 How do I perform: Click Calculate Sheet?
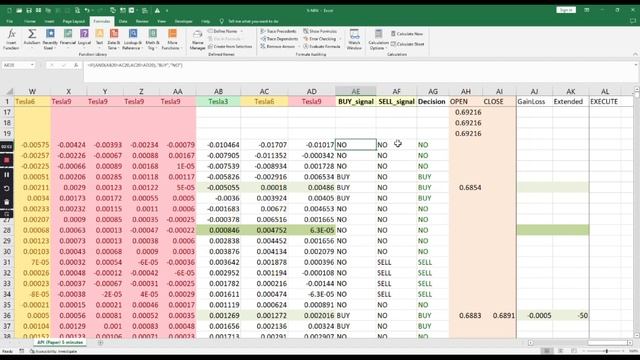tap(407, 44)
